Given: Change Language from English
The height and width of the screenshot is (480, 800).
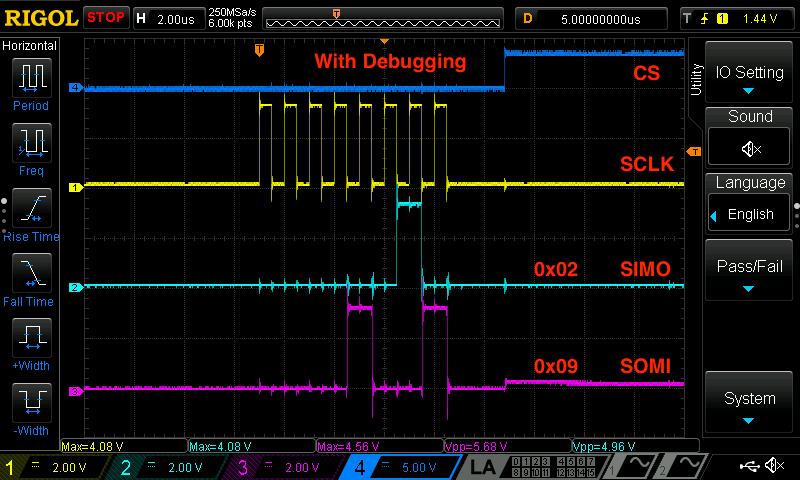Looking at the screenshot, I should (749, 214).
